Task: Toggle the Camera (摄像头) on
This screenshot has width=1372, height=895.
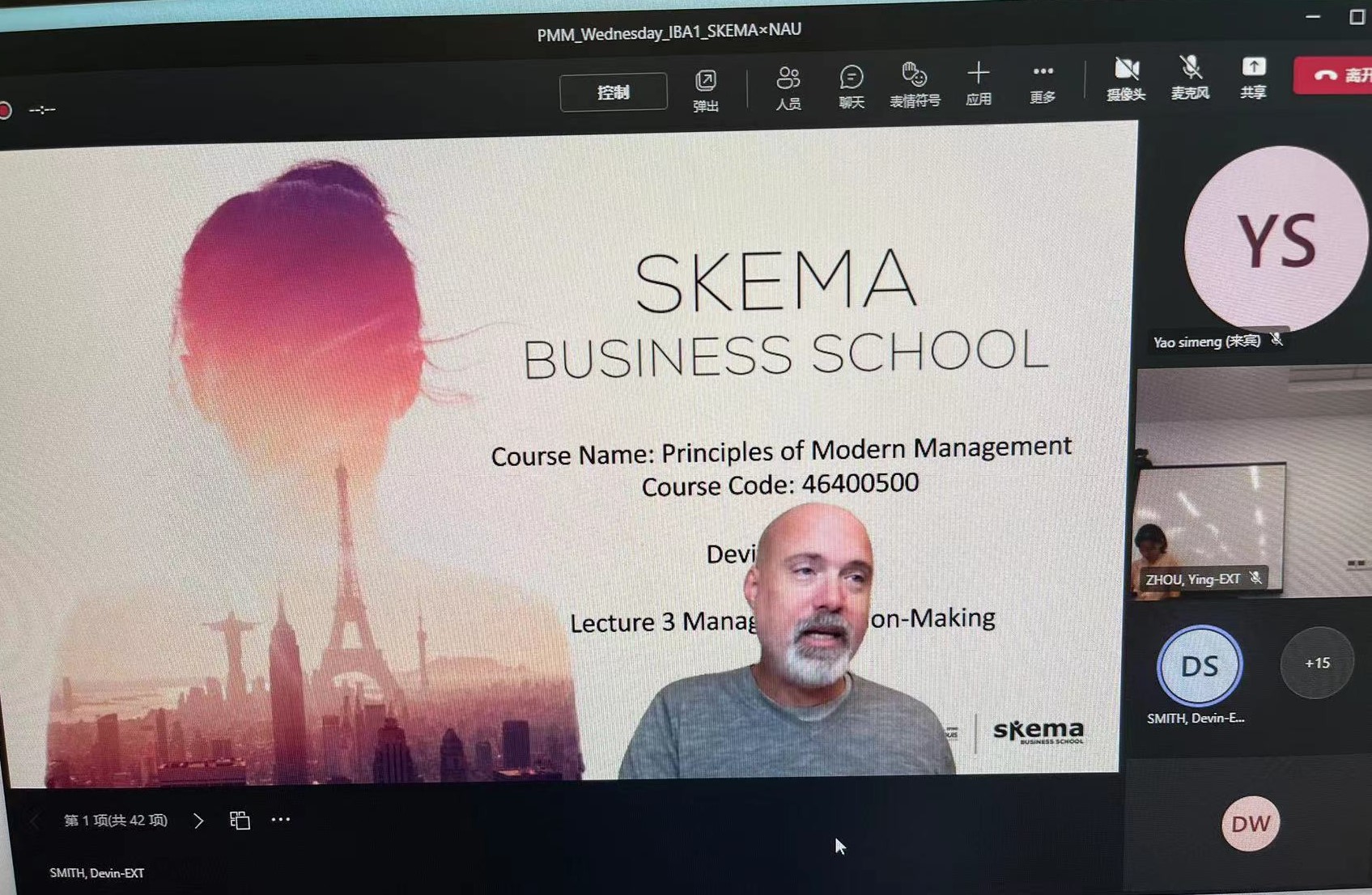Action: point(1126,78)
